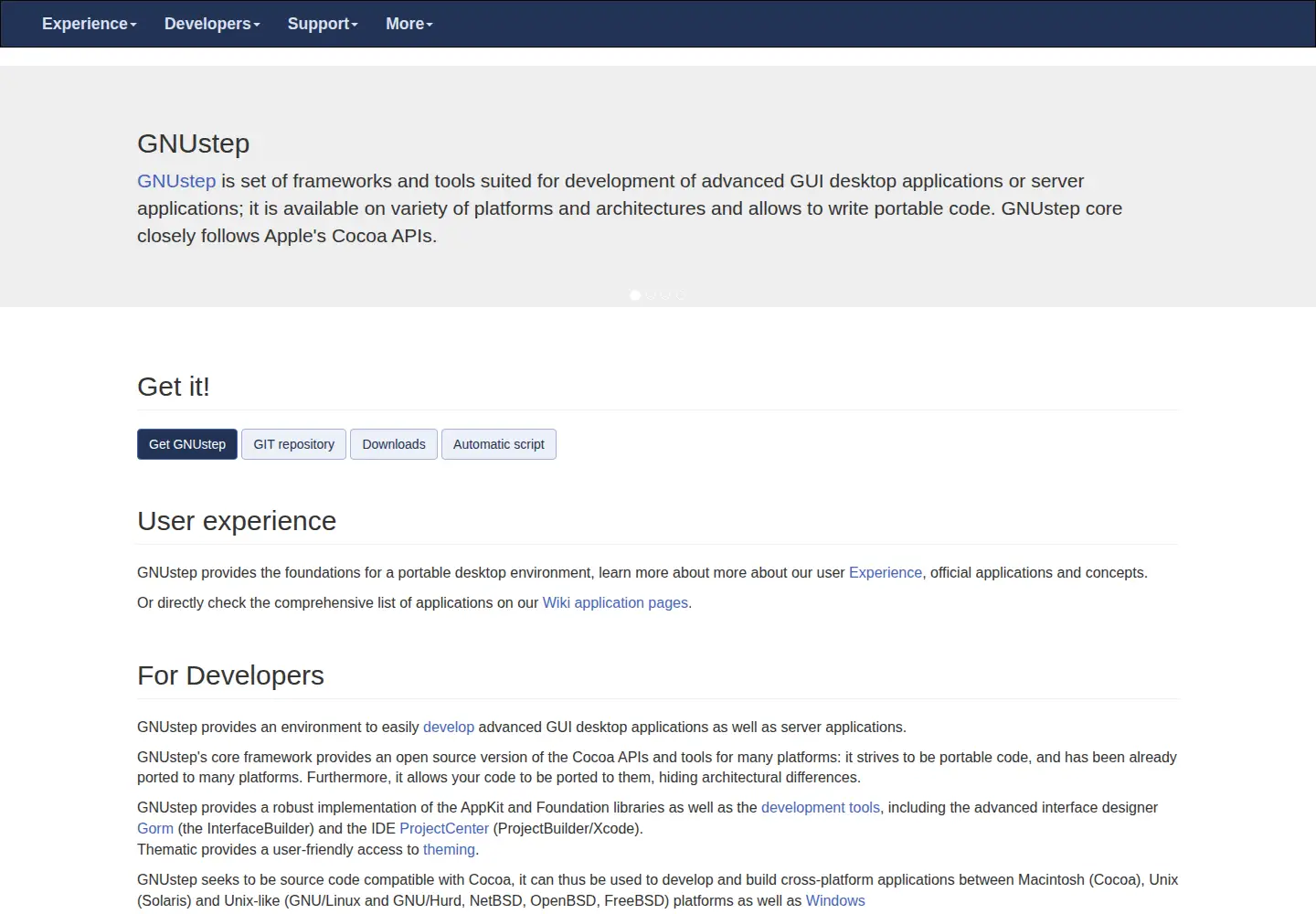Click the 'theming' link
Screen dimensions: 1316x914
point(449,849)
